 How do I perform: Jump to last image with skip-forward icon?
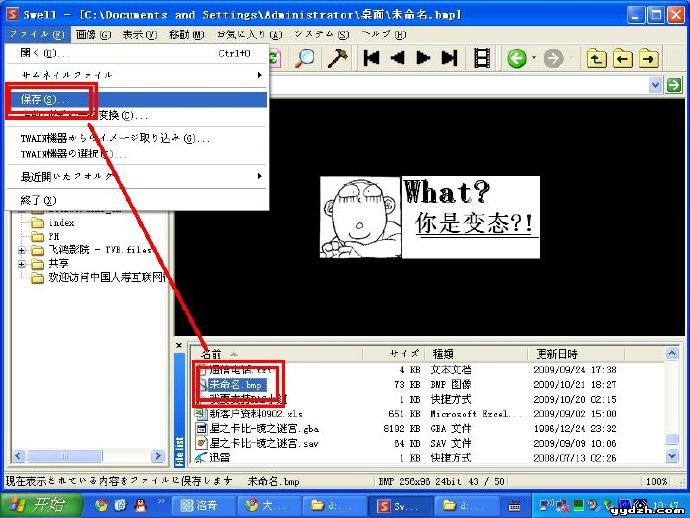point(447,58)
